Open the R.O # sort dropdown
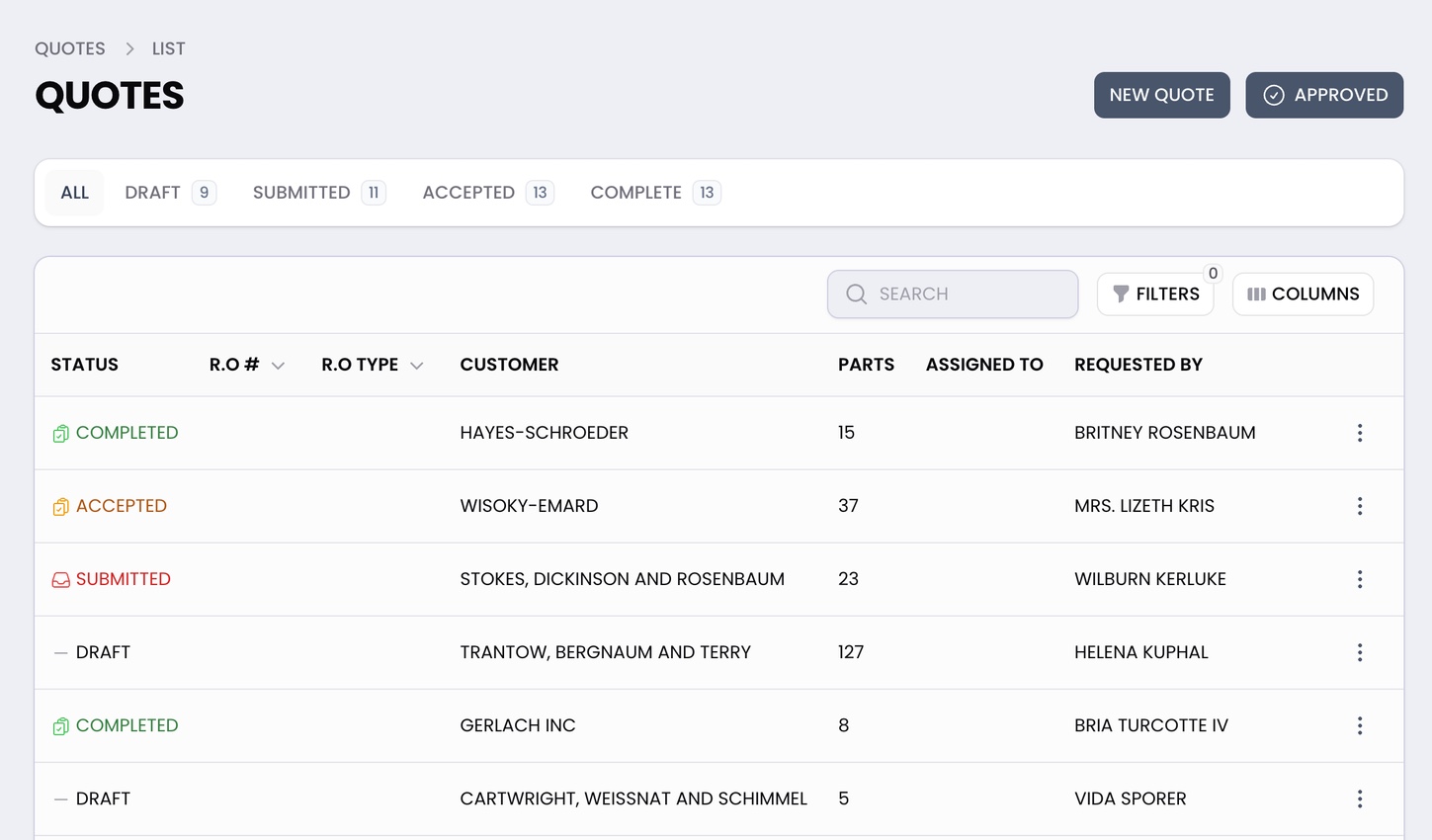The height and width of the screenshot is (840, 1432). pos(278,365)
